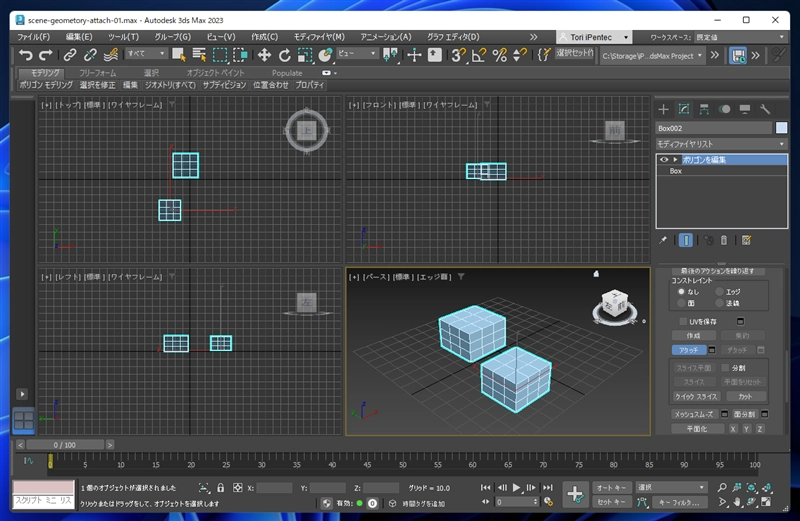800x521 pixels.
Task: Open the project path dropdown
Action: point(652,56)
